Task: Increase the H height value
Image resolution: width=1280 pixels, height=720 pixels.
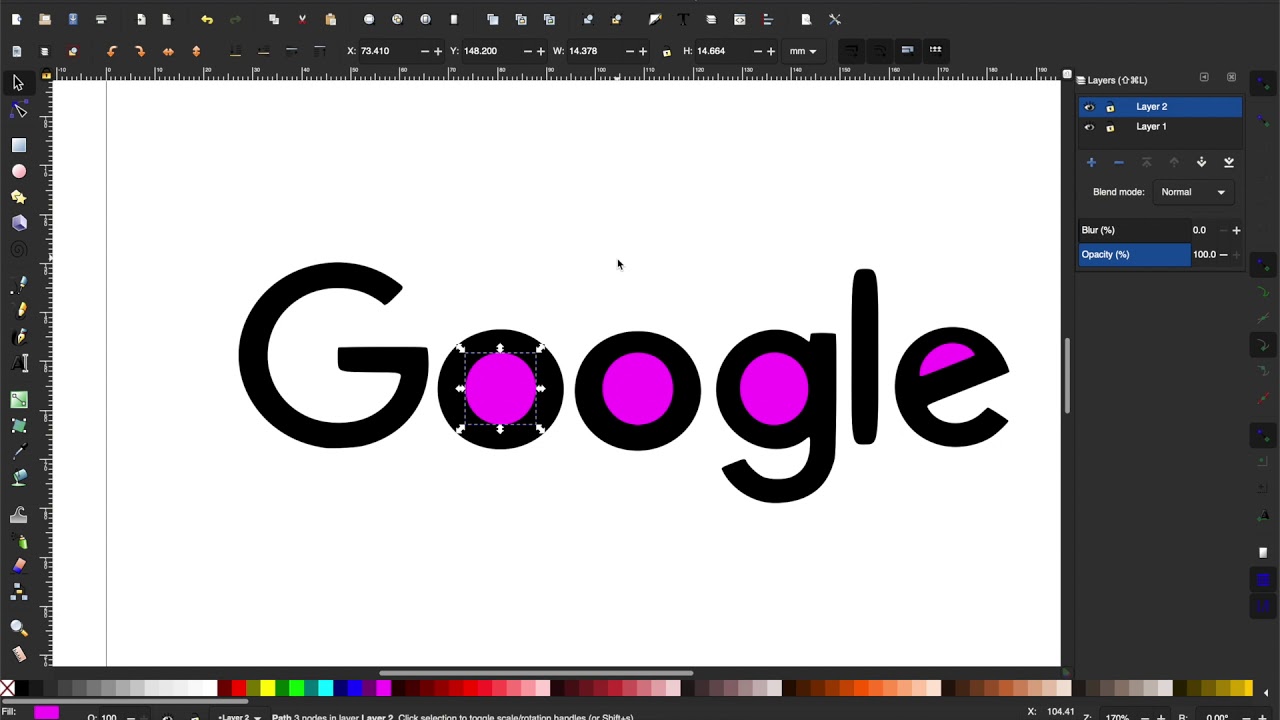Action: click(x=771, y=51)
